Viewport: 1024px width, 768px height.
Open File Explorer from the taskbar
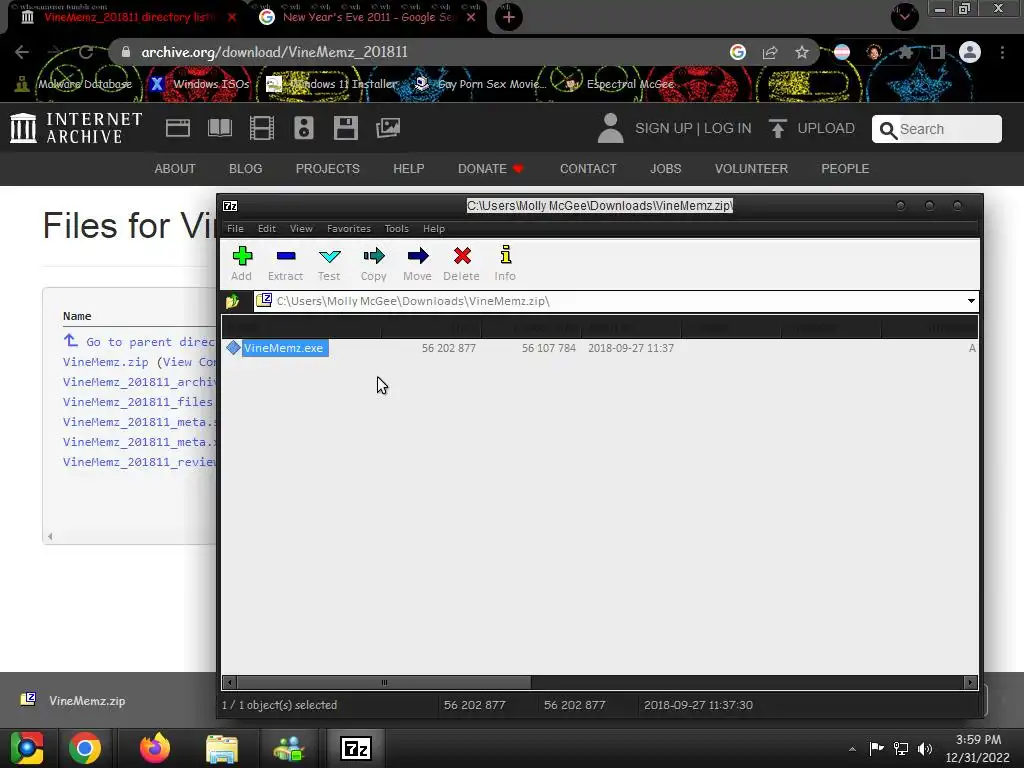(x=222, y=748)
